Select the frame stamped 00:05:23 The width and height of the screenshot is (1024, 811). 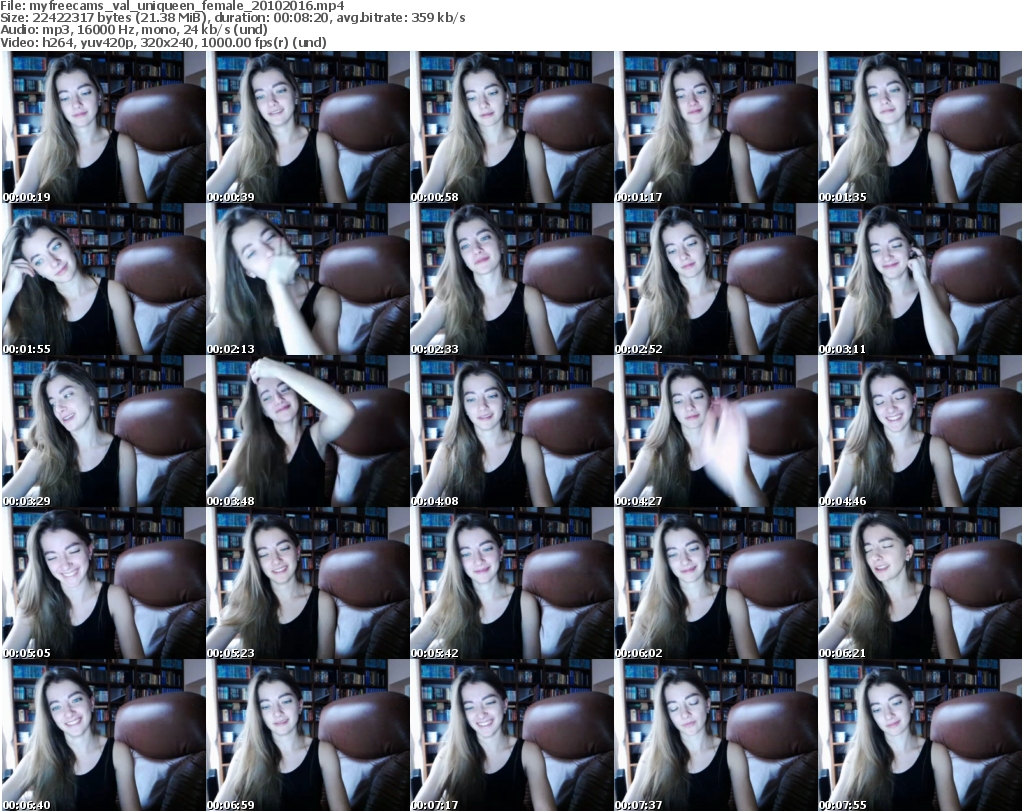[x=308, y=584]
